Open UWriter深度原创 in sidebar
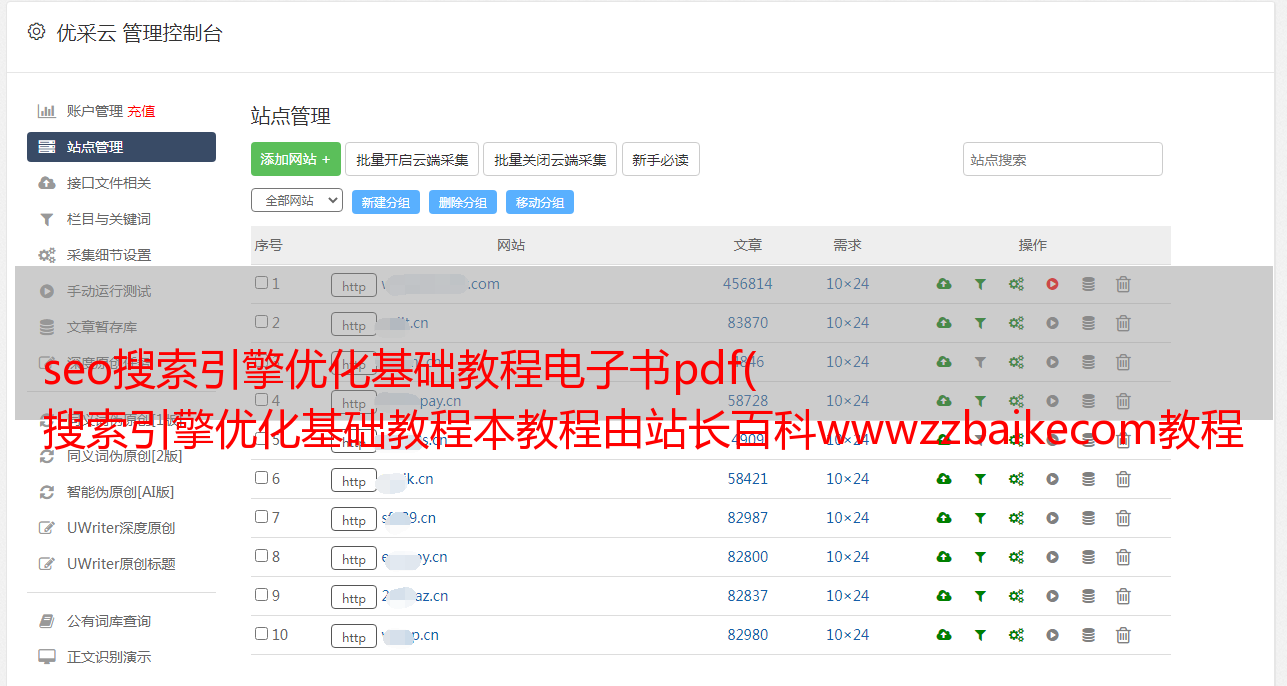Image resolution: width=1287 pixels, height=686 pixels. (x=121, y=528)
